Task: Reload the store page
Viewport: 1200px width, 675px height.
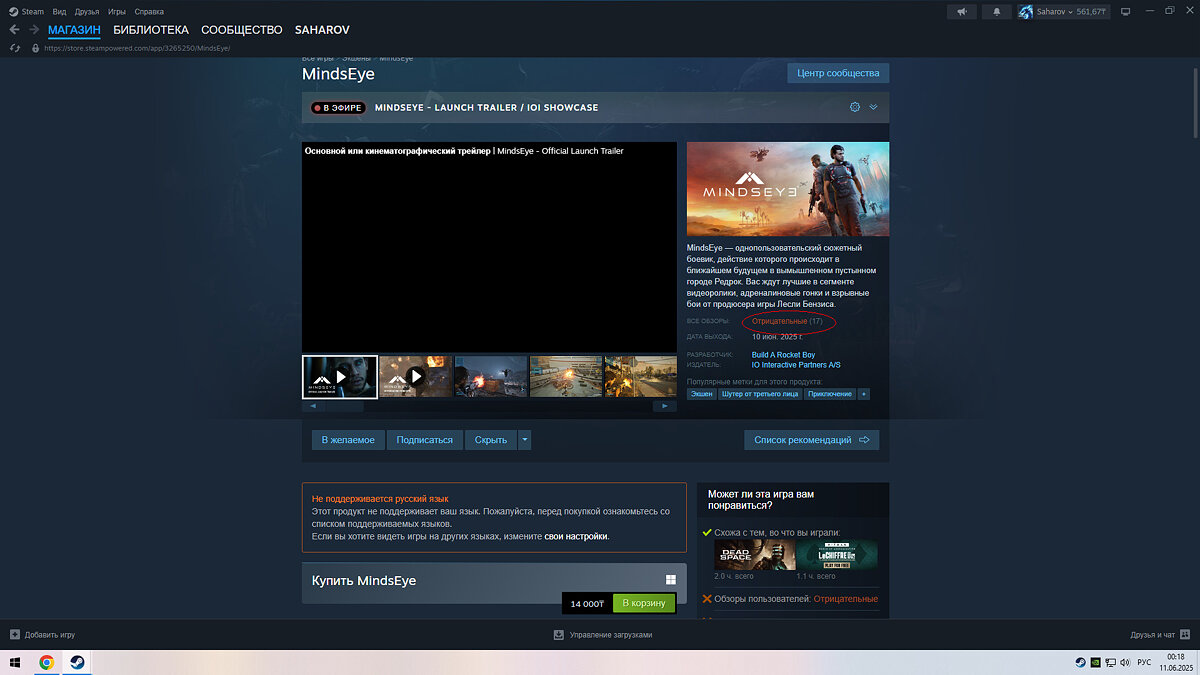Action: [x=14, y=47]
